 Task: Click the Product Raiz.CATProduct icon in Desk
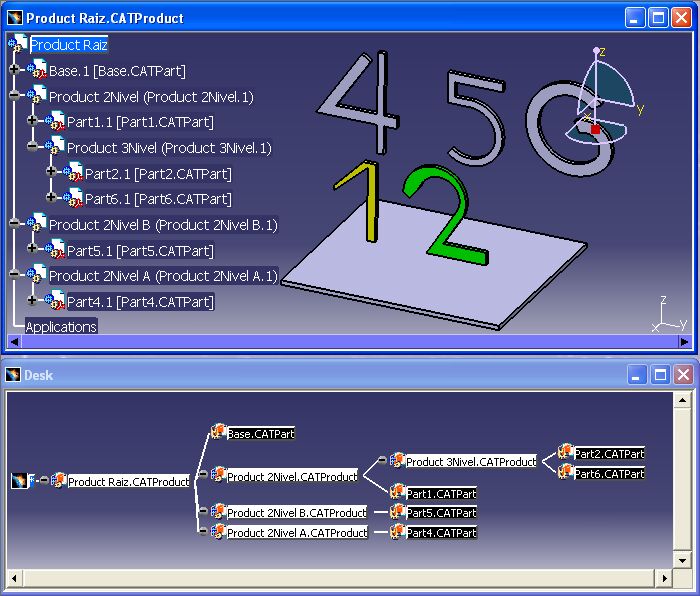pyautogui.click(x=58, y=481)
